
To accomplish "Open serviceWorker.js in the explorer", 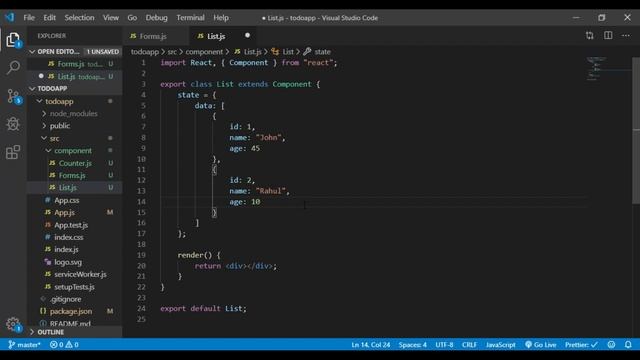I will (80, 274).
